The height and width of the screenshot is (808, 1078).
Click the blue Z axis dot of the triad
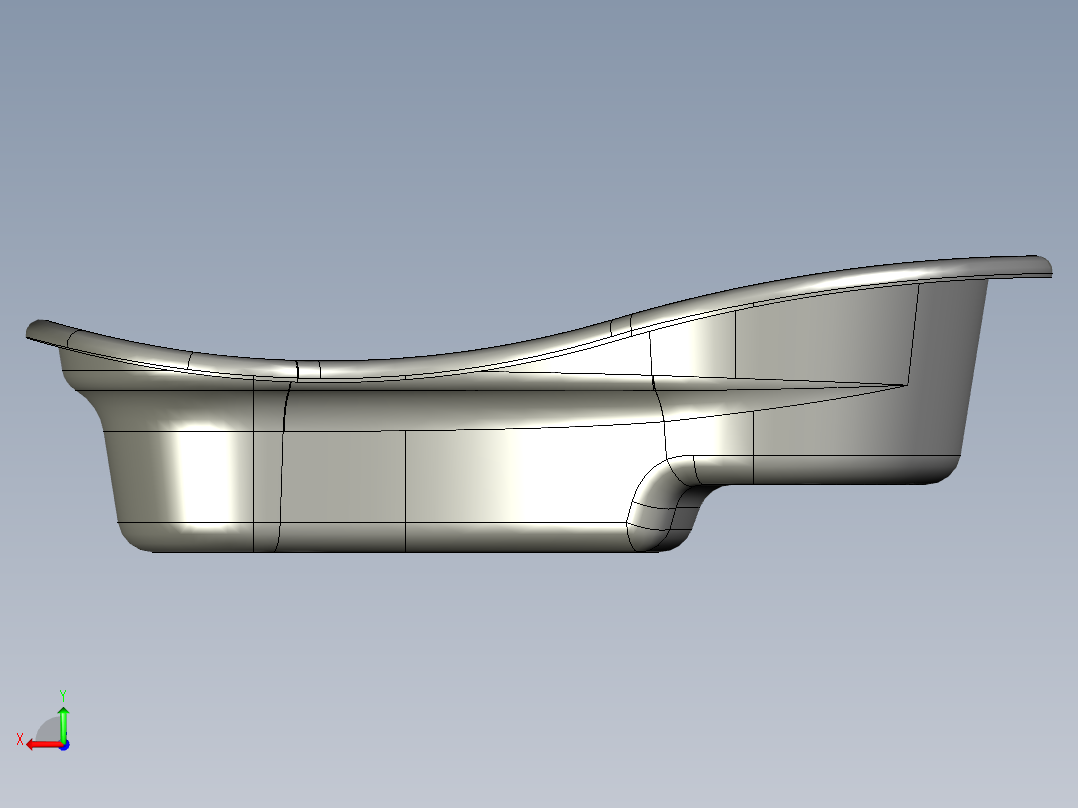pos(64,745)
